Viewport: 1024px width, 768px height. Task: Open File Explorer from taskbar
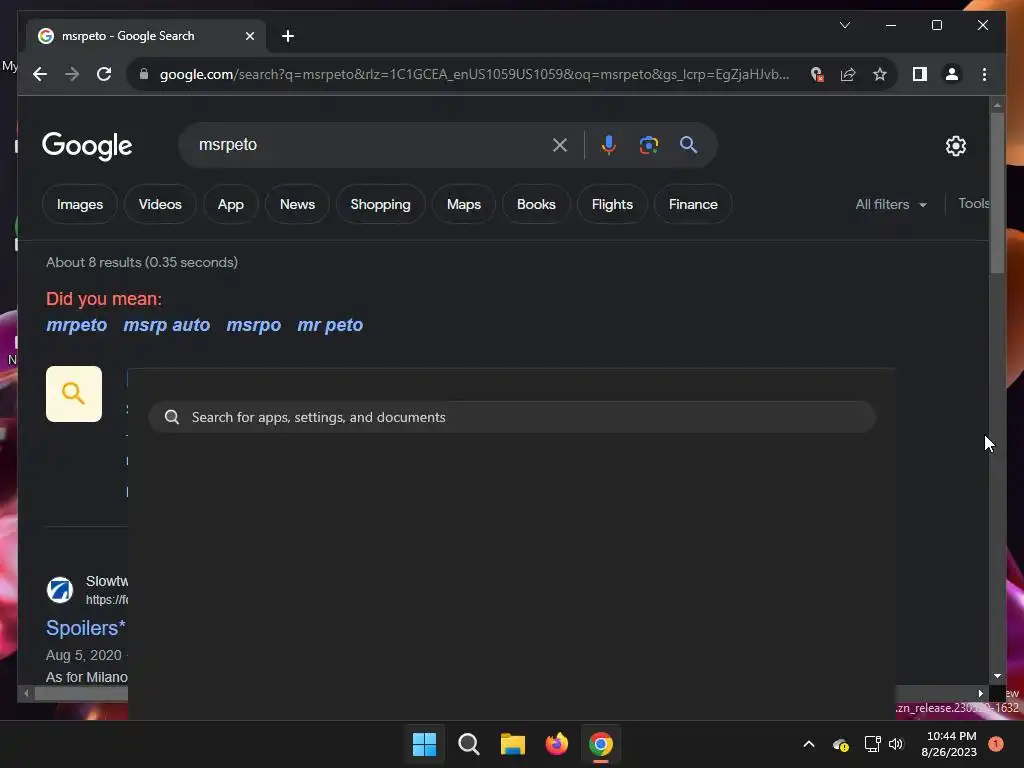513,744
